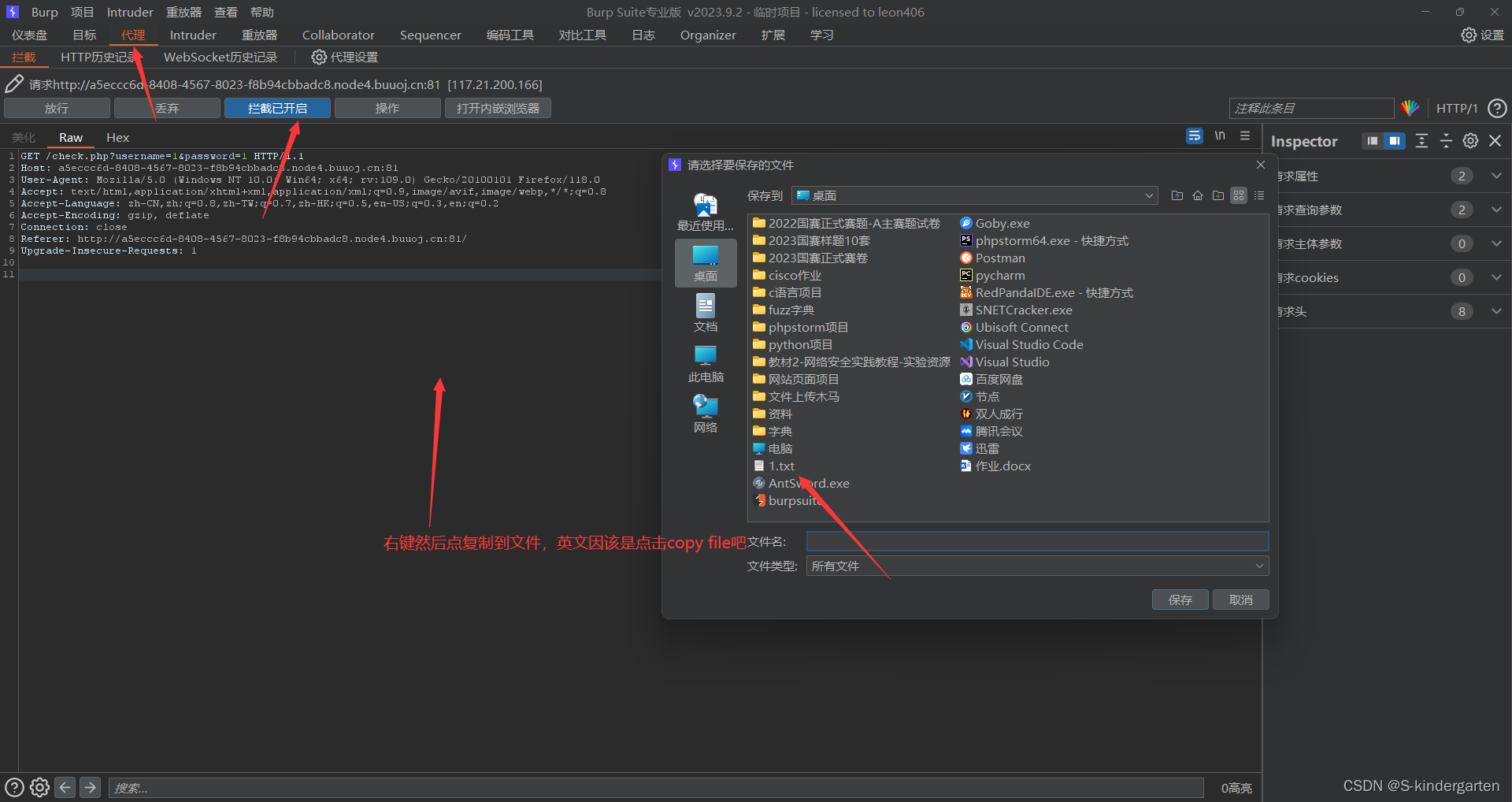
Task: Open the 保存到 location dropdown
Action: pos(974,195)
